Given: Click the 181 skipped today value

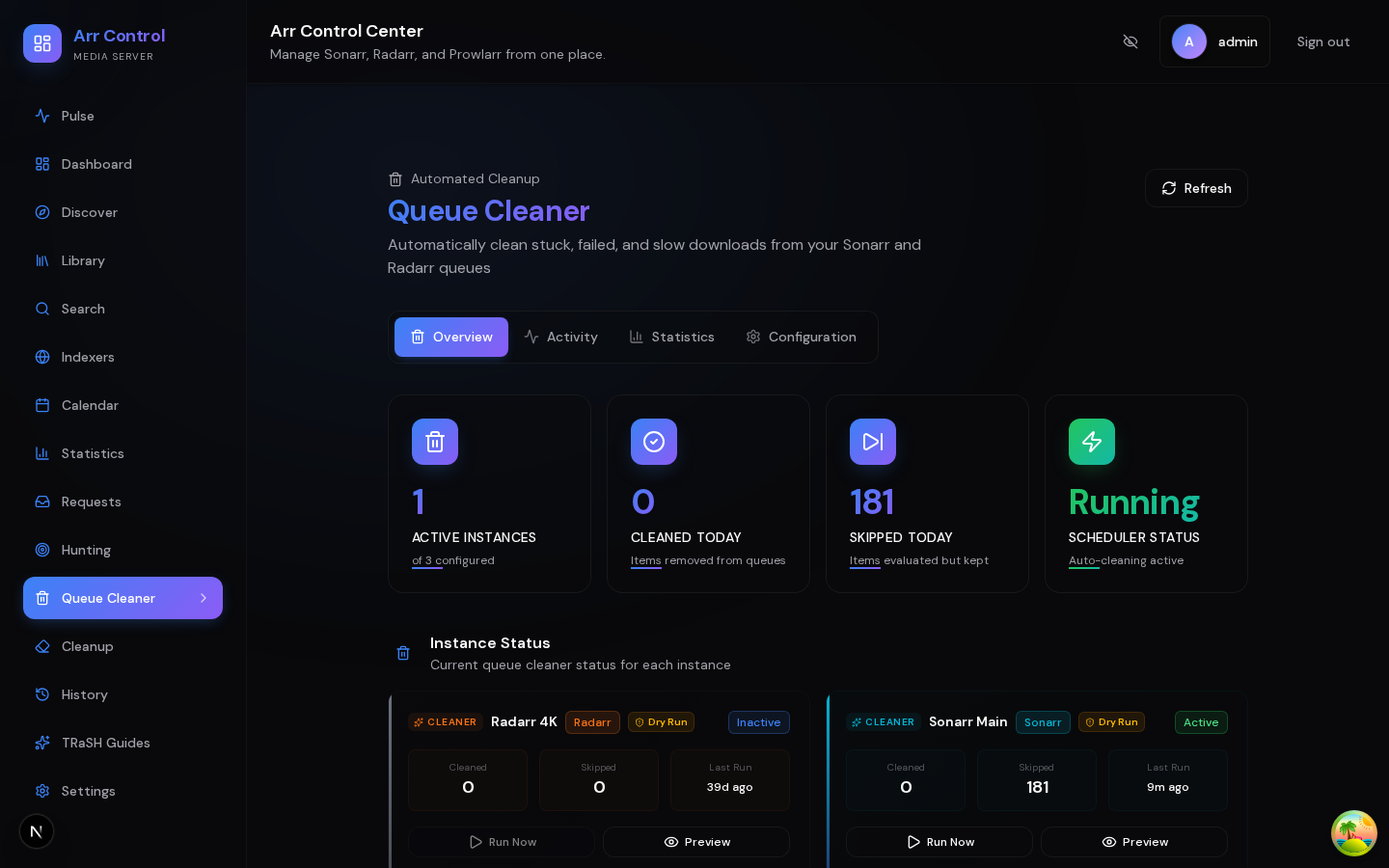Looking at the screenshot, I should click(871, 502).
